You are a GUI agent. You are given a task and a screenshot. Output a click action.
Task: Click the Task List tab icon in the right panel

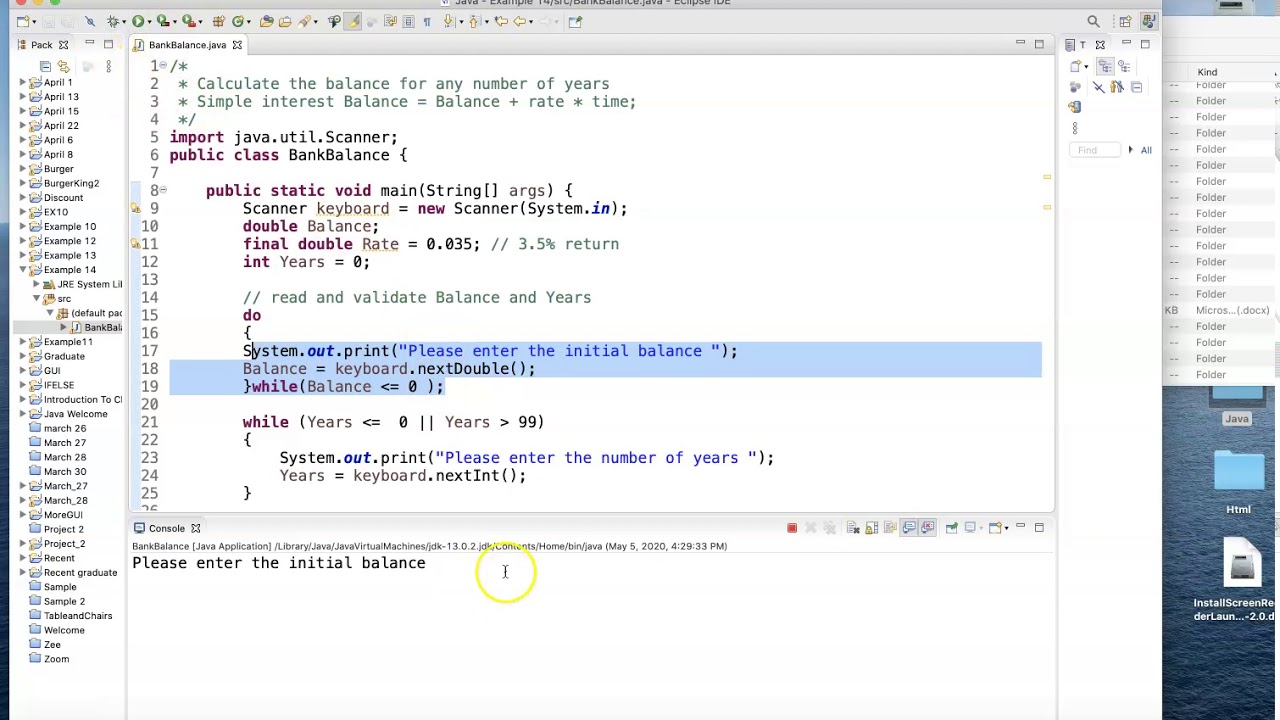tap(1070, 45)
